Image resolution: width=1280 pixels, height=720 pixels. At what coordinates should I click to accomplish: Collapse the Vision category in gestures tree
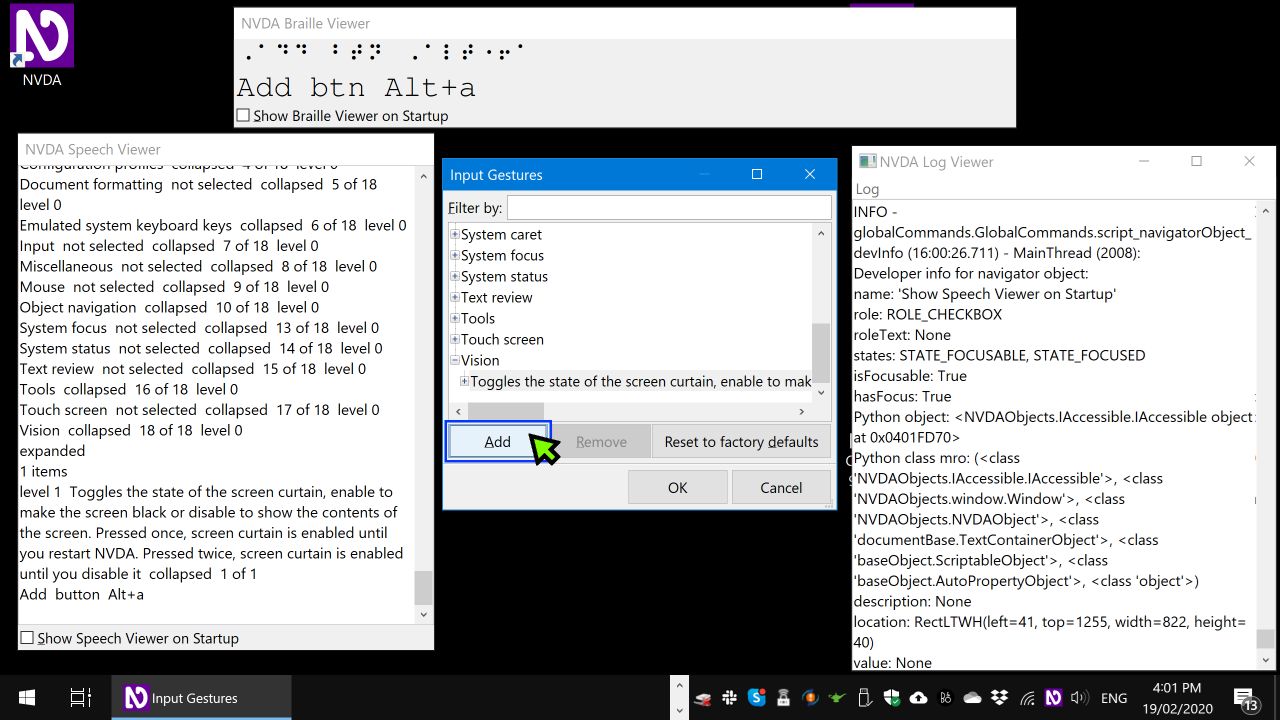[x=455, y=361]
